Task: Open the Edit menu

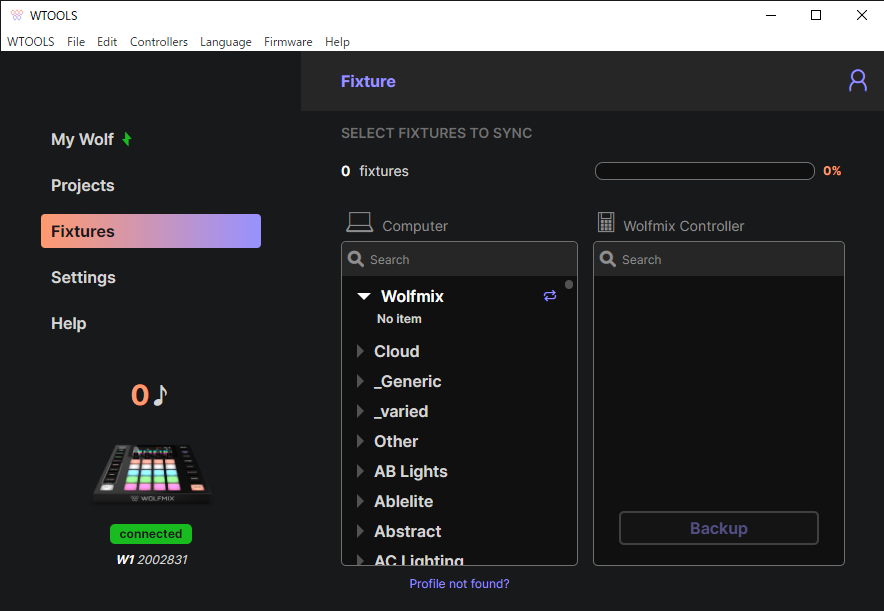Action: tap(107, 42)
